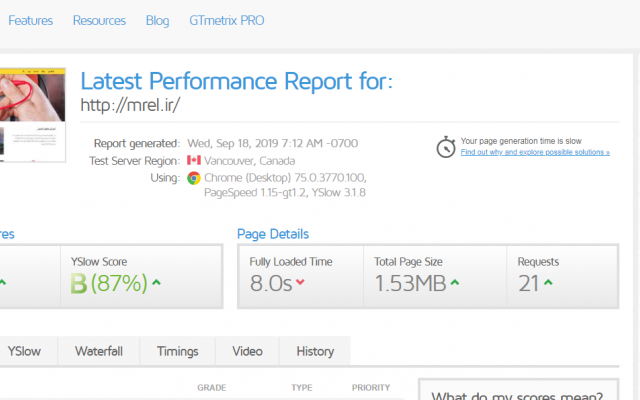Click the Canada flag icon
The image size is (640, 400).
pyautogui.click(x=194, y=160)
